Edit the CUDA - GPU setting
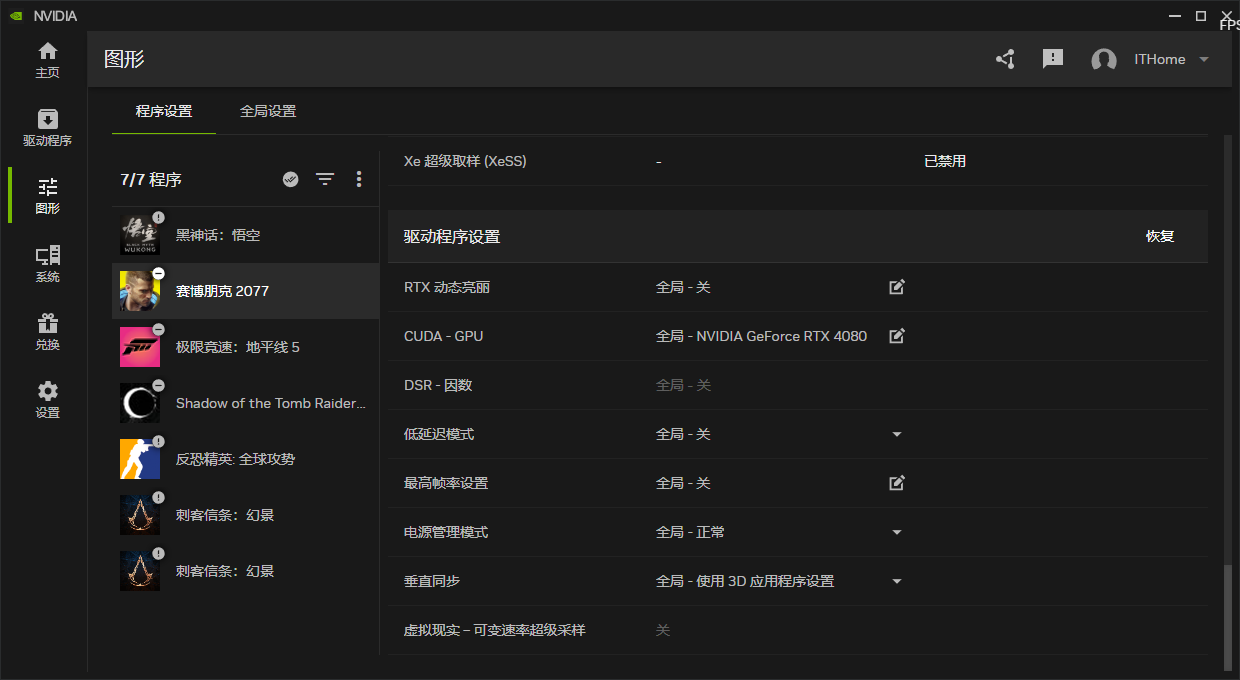The image size is (1240, 680). (x=897, y=336)
